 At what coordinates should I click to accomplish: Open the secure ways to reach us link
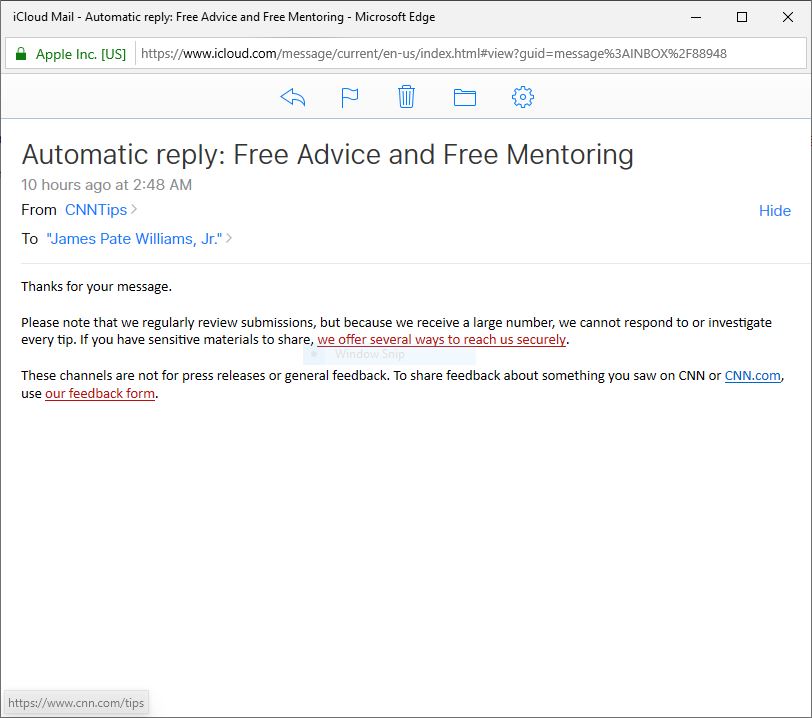coord(440,340)
